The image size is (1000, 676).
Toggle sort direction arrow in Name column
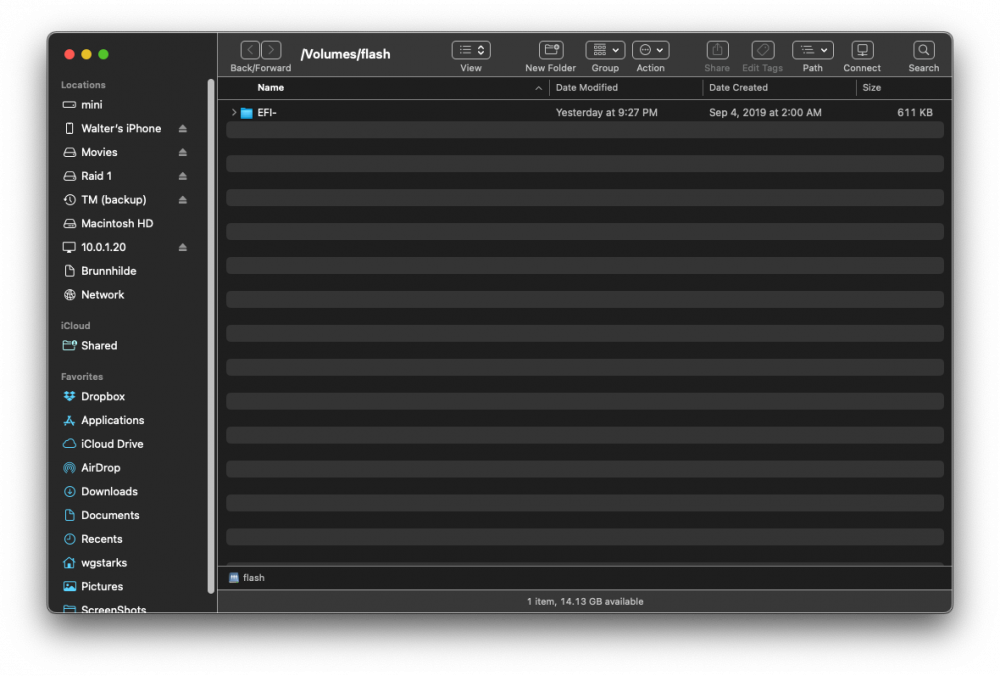click(x=538, y=88)
